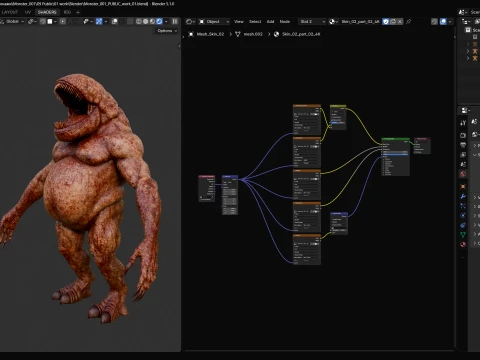Image resolution: width=480 pixels, height=360 pixels.
Task: Open the node editor Add menu
Action: coord(270,22)
